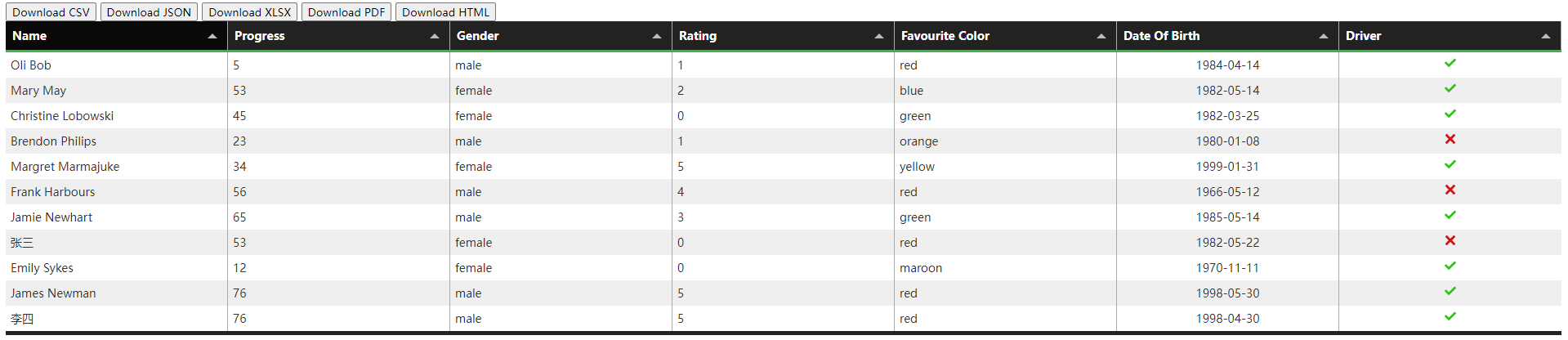The image size is (1568, 340).
Task: Sort table by the Name column arrow
Action: click(x=212, y=36)
